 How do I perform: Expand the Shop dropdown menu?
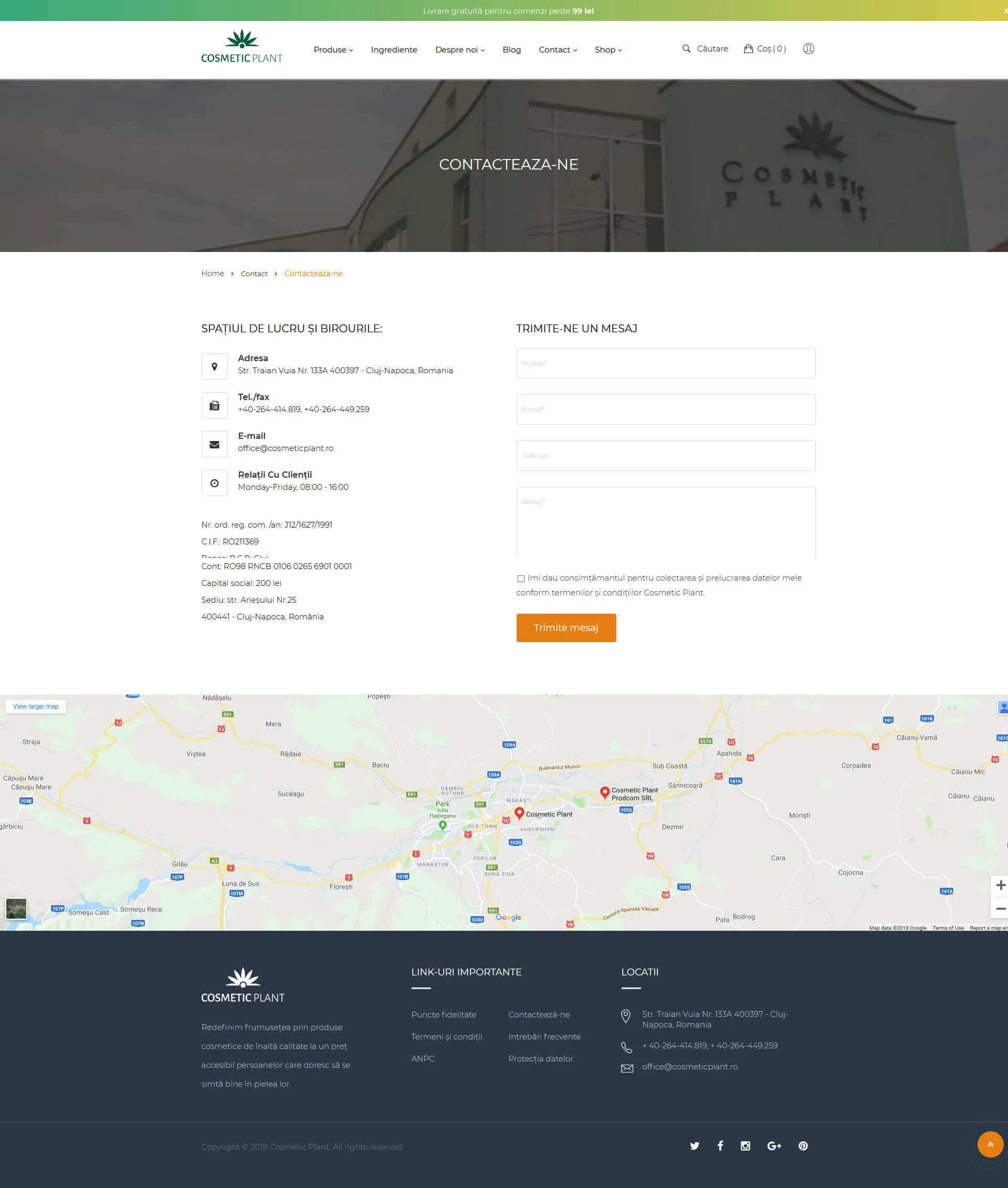point(608,50)
